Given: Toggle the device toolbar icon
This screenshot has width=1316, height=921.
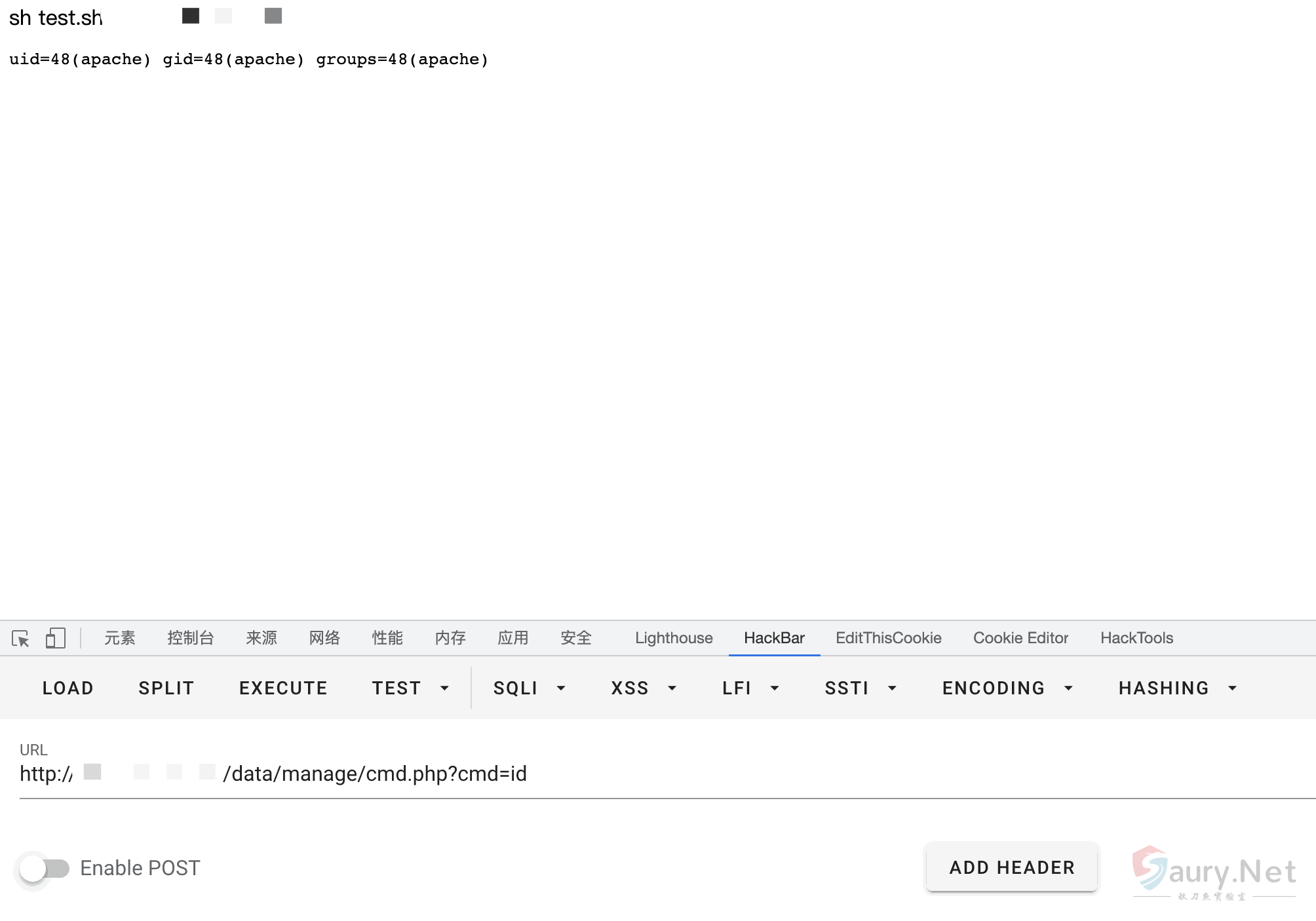Looking at the screenshot, I should click(x=56, y=638).
